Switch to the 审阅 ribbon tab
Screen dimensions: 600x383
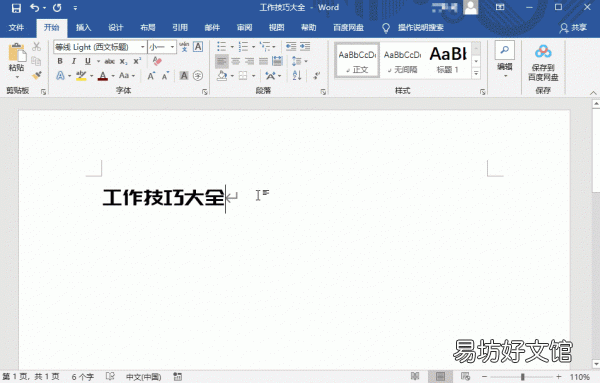244,28
